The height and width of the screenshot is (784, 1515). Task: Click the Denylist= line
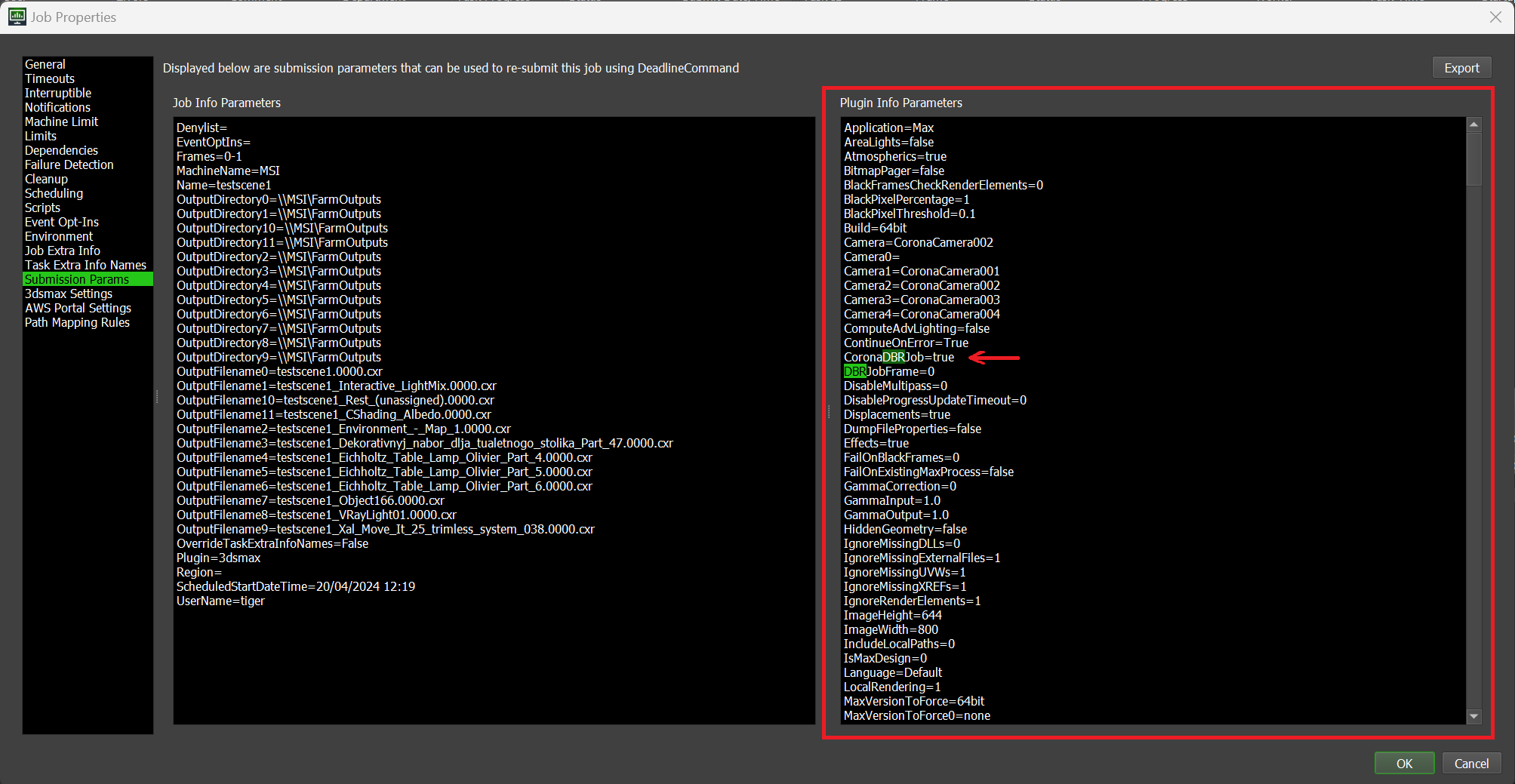202,128
